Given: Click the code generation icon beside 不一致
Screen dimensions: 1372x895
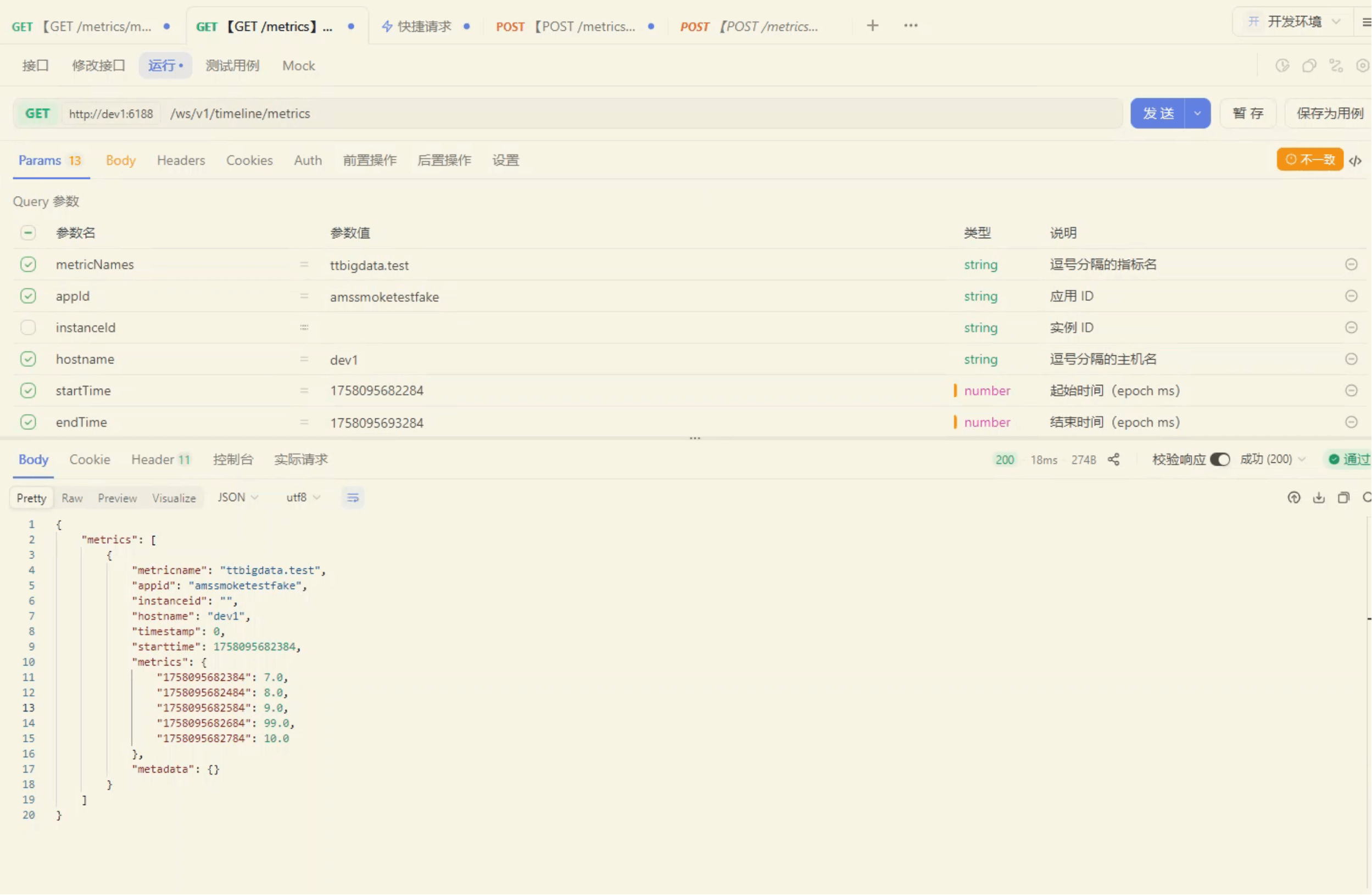Looking at the screenshot, I should [x=1355, y=161].
